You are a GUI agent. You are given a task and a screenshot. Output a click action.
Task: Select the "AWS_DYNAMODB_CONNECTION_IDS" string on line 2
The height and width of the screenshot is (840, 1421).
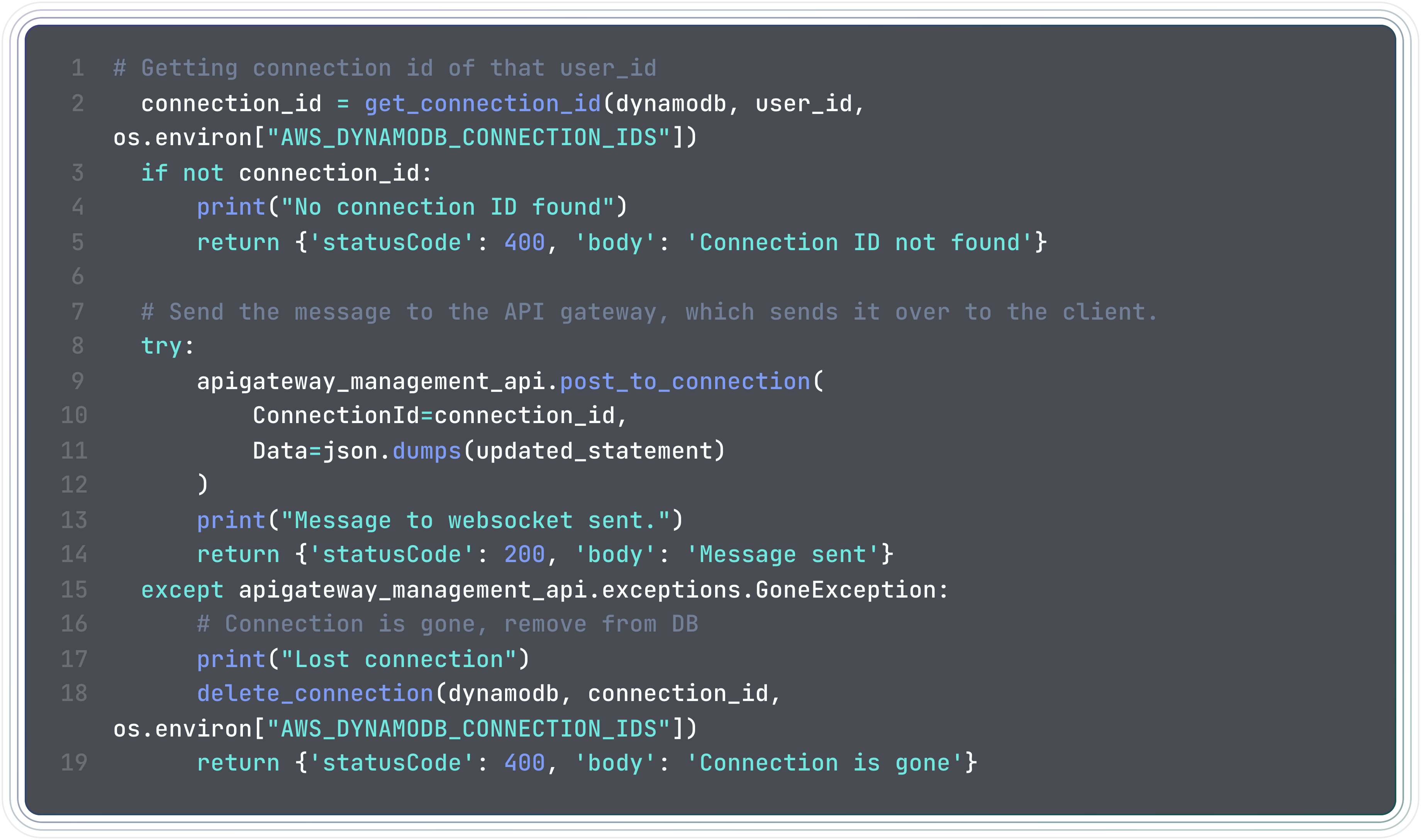tap(469, 137)
